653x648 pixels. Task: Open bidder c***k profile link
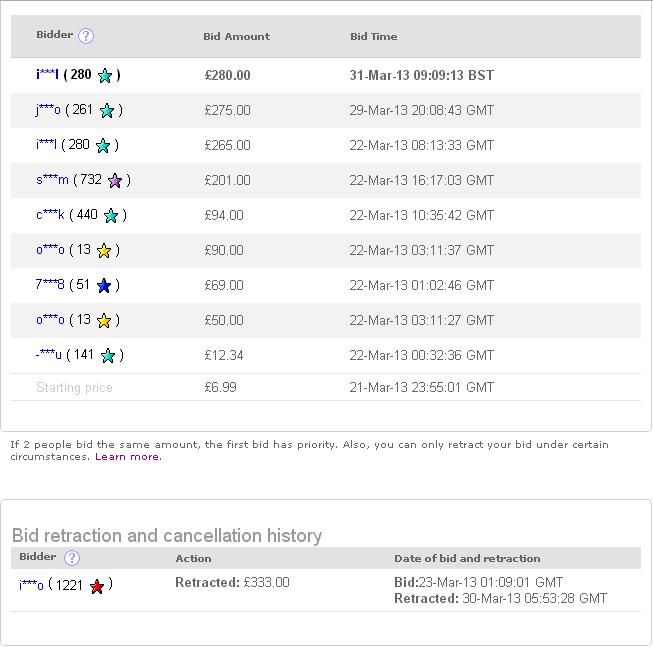(x=50, y=215)
